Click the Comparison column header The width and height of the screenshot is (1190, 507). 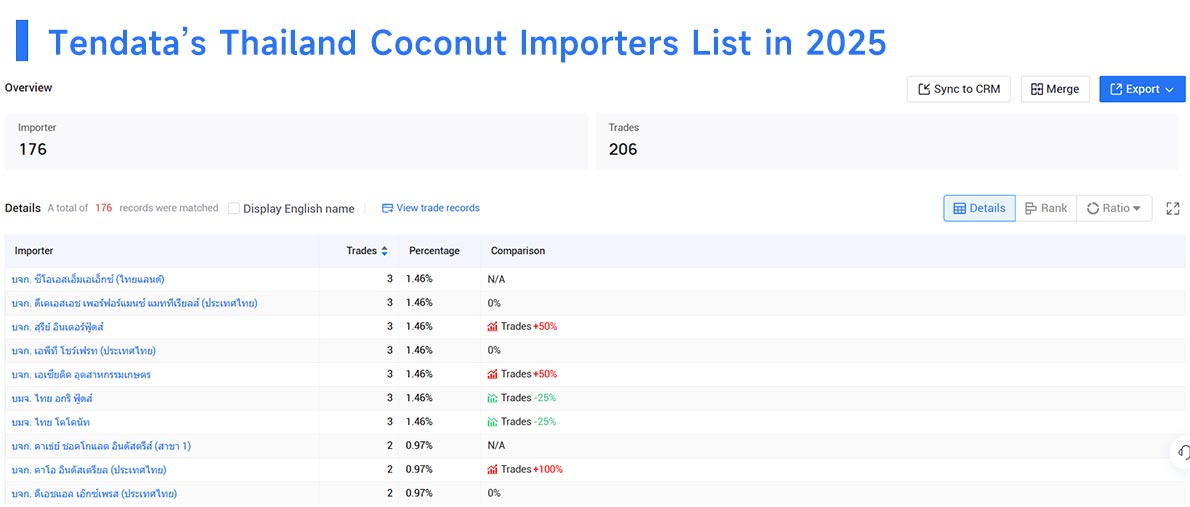coord(518,250)
